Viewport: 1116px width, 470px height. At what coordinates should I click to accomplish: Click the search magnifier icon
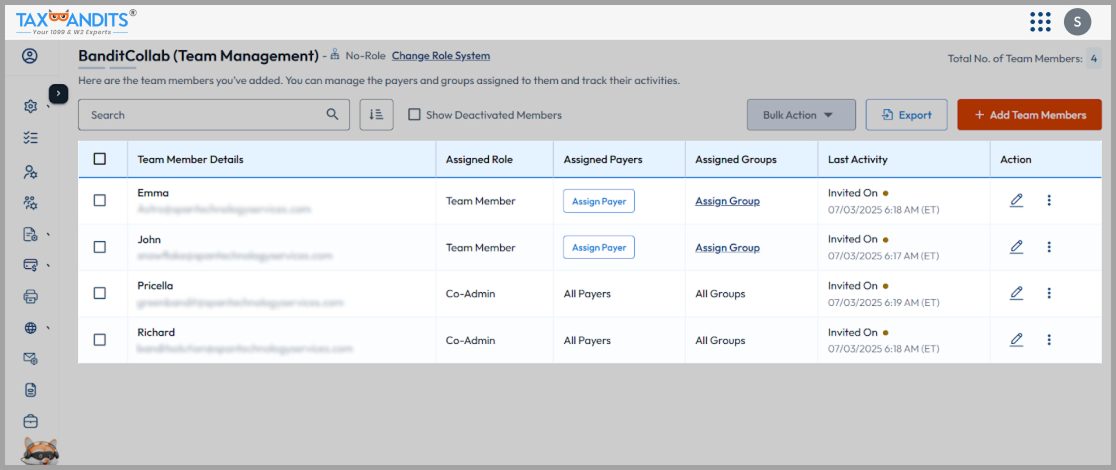[x=332, y=115]
